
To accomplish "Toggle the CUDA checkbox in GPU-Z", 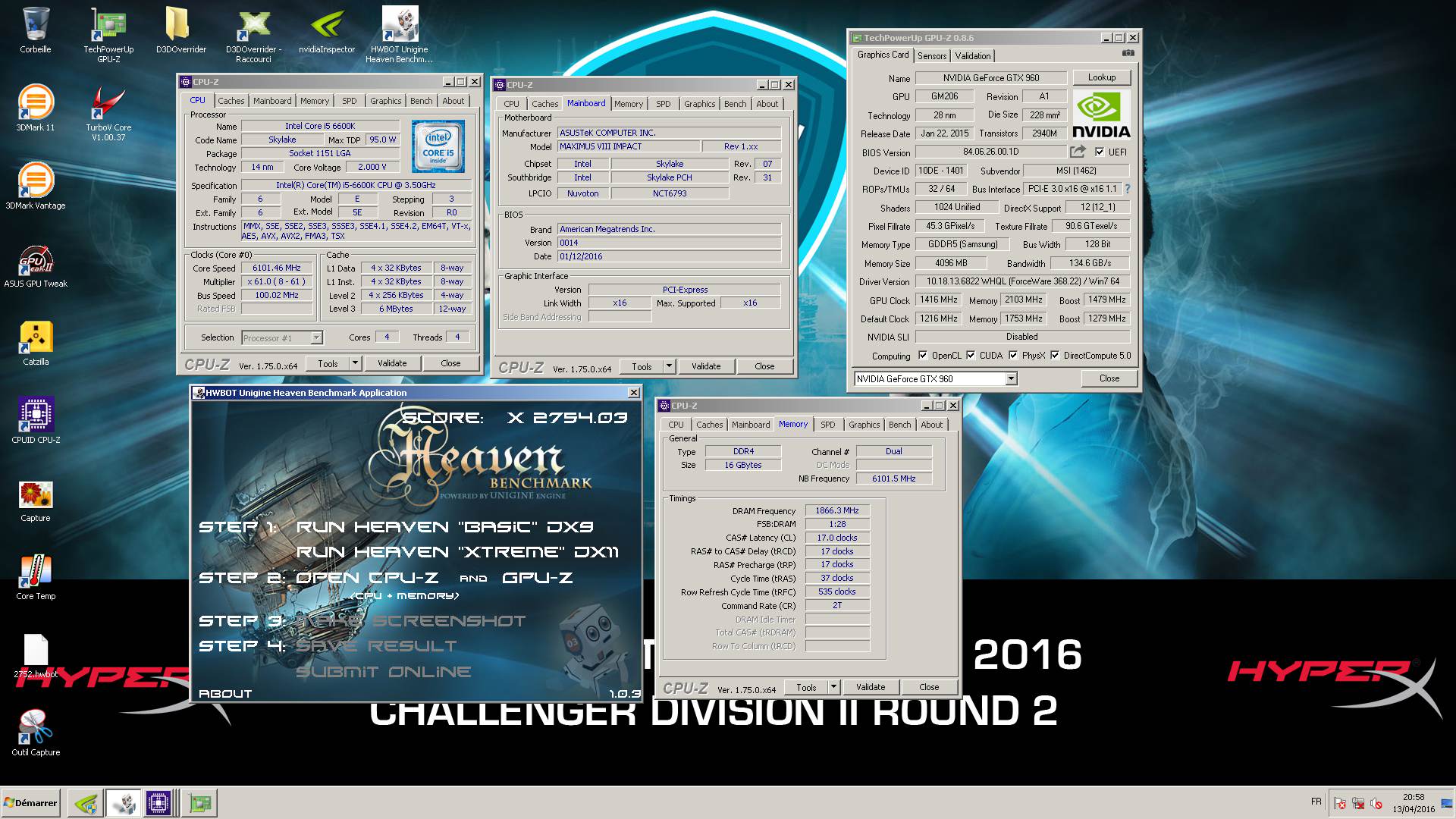I will (971, 355).
